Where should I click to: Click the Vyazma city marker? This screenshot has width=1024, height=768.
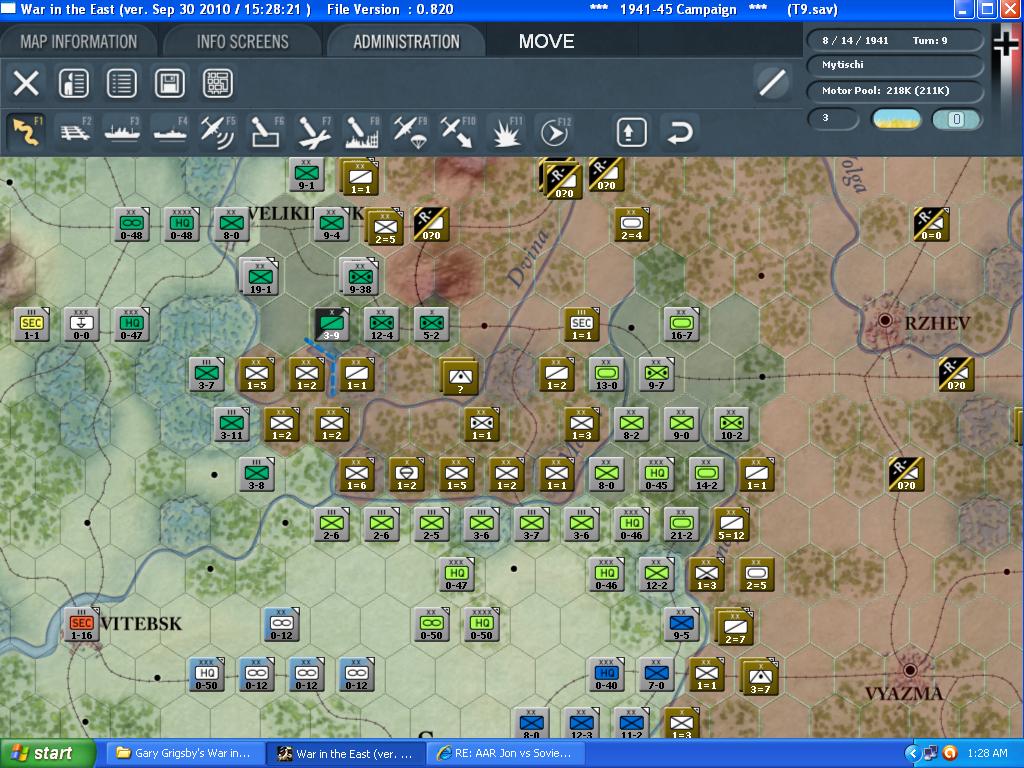pos(910,670)
